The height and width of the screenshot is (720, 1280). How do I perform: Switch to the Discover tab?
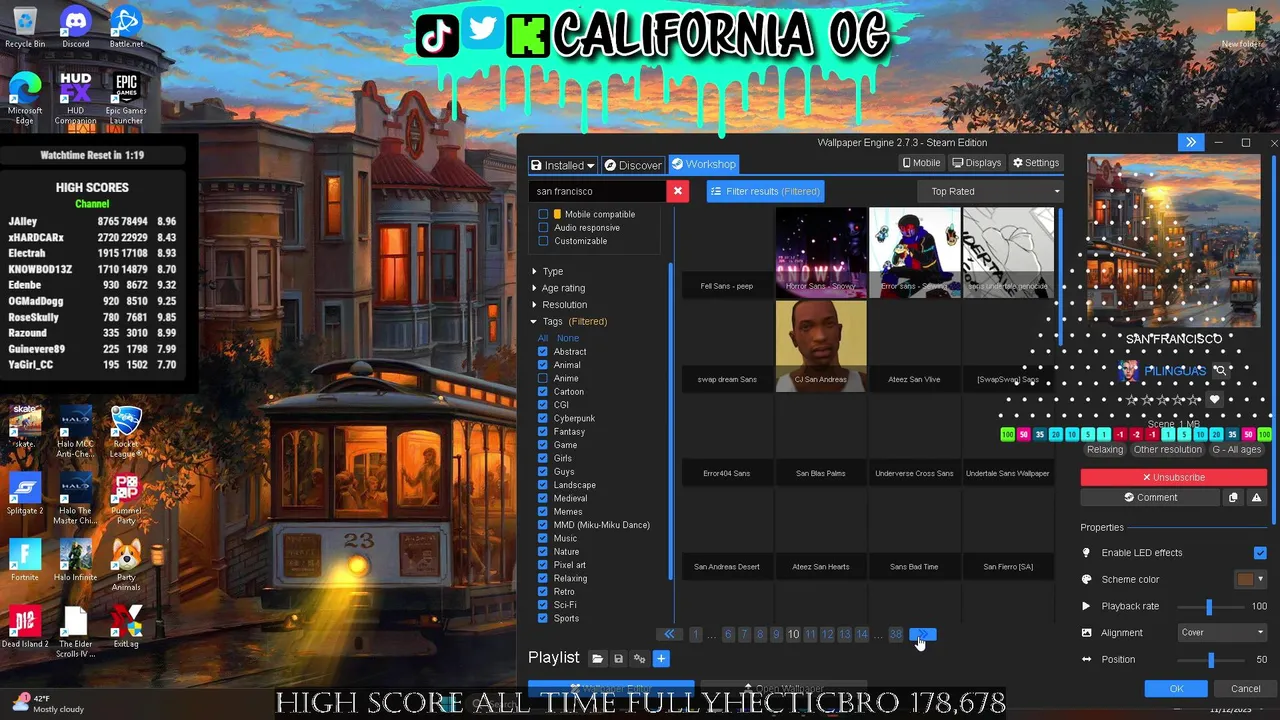tap(632, 165)
